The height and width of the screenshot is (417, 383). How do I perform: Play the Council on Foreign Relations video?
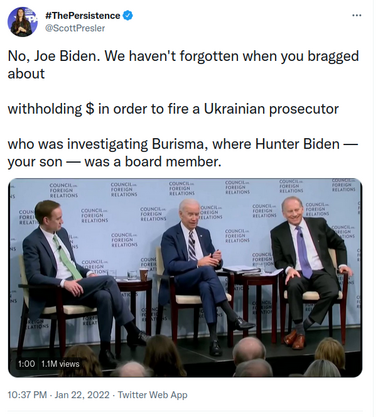(185, 278)
